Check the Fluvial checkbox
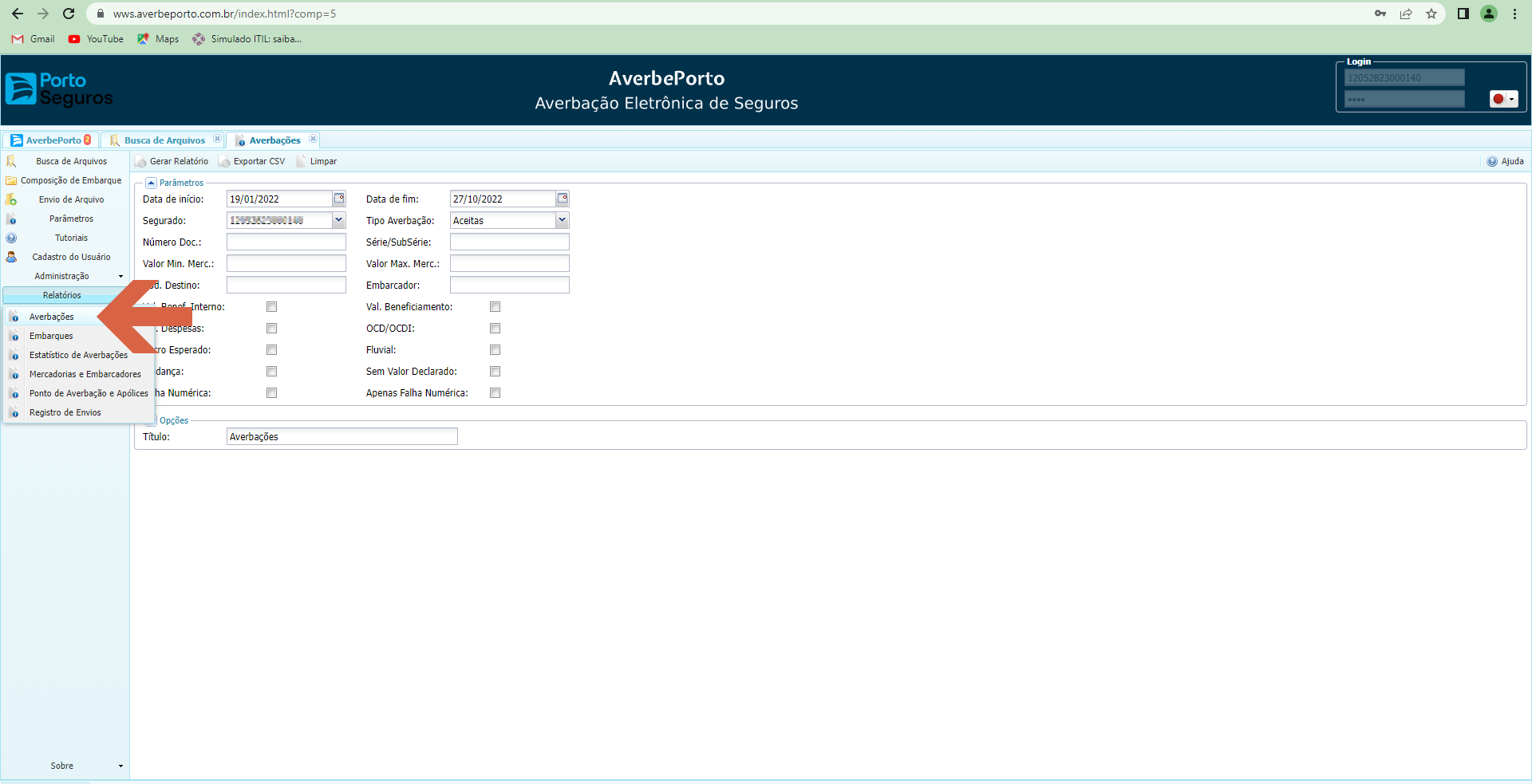1532x784 pixels. pyautogui.click(x=495, y=350)
